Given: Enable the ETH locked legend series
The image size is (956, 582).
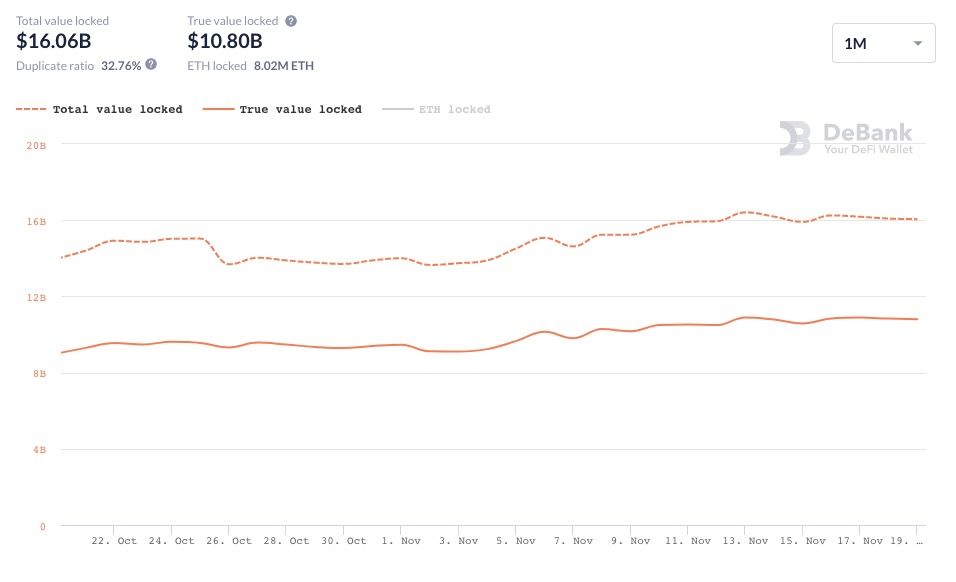Looking at the screenshot, I should click(454, 110).
